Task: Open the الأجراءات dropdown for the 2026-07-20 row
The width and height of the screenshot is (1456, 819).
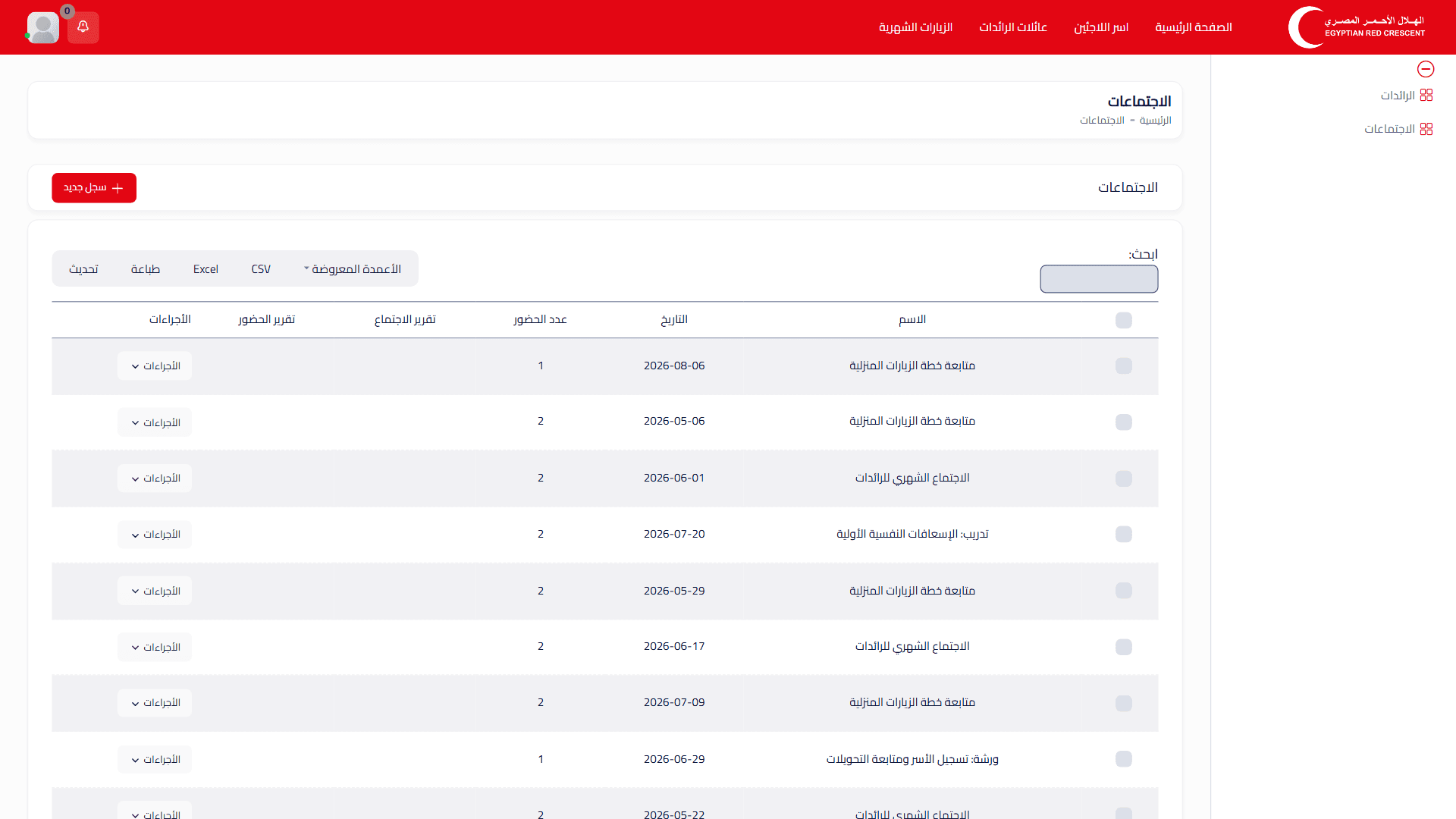Action: coord(155,535)
